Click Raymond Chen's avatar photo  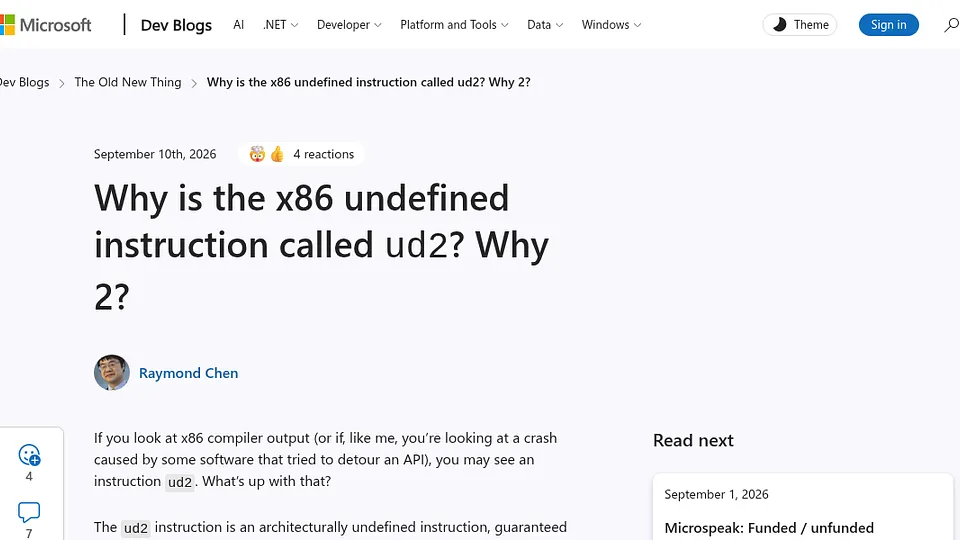click(x=111, y=372)
